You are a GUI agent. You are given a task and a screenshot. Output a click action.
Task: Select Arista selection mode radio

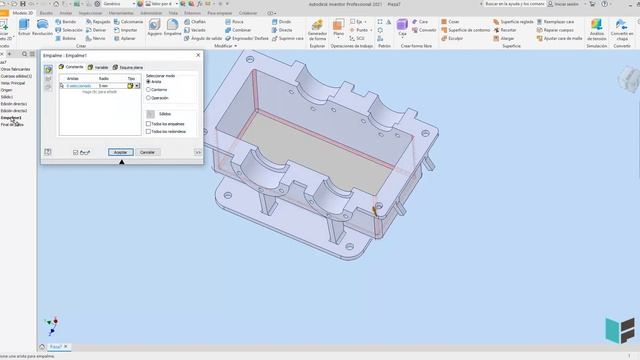[149, 82]
